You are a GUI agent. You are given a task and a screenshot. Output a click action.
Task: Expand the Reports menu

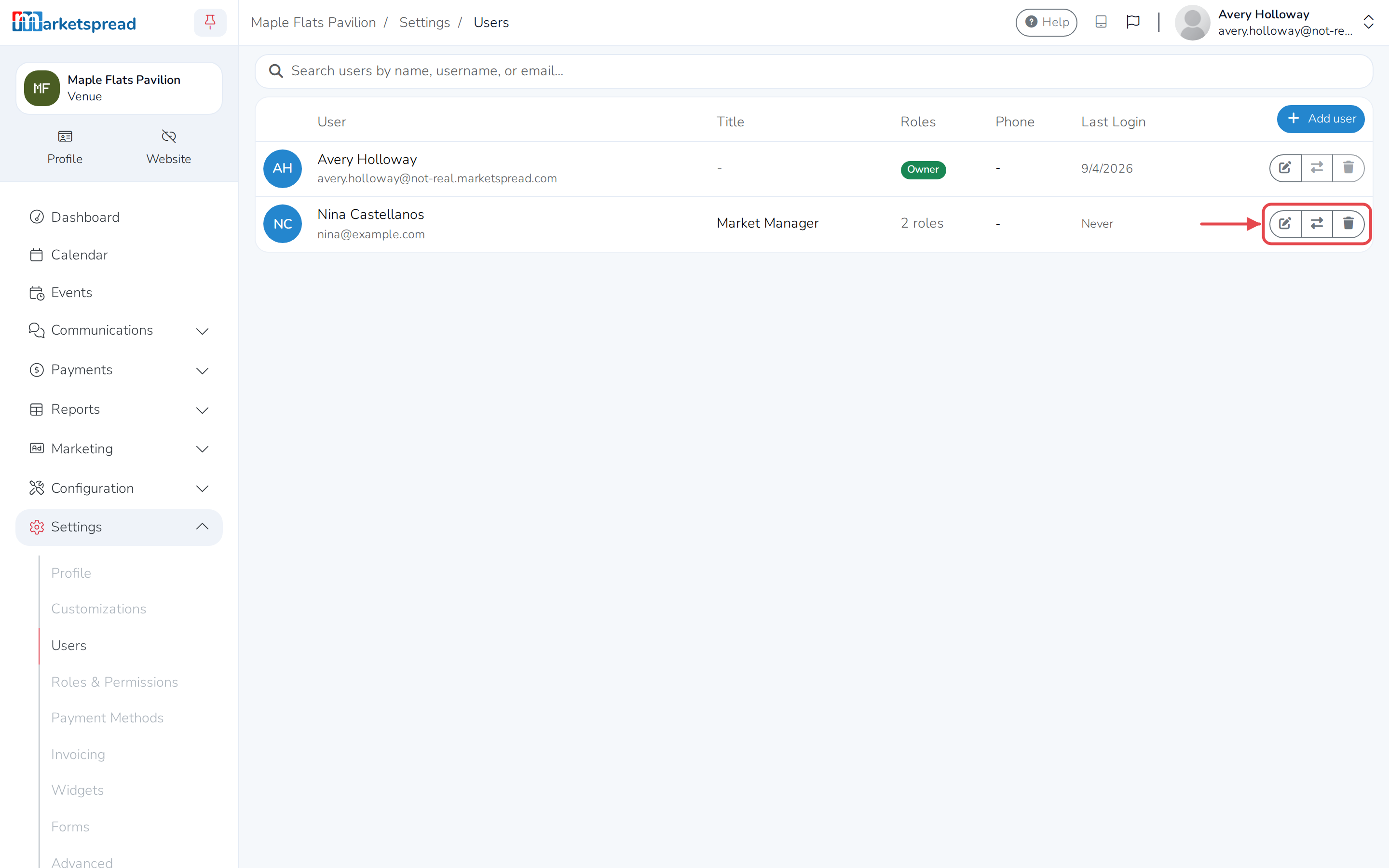(119, 409)
